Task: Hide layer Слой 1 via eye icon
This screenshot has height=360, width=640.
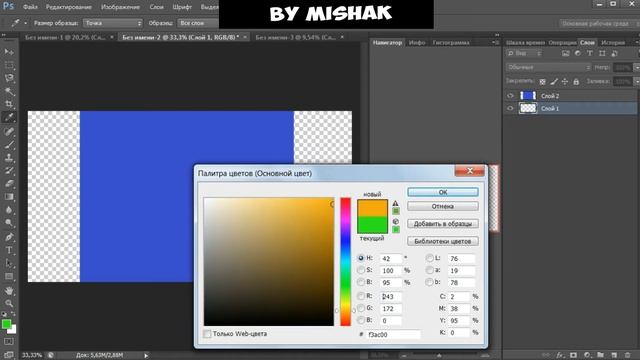Action: coord(510,109)
